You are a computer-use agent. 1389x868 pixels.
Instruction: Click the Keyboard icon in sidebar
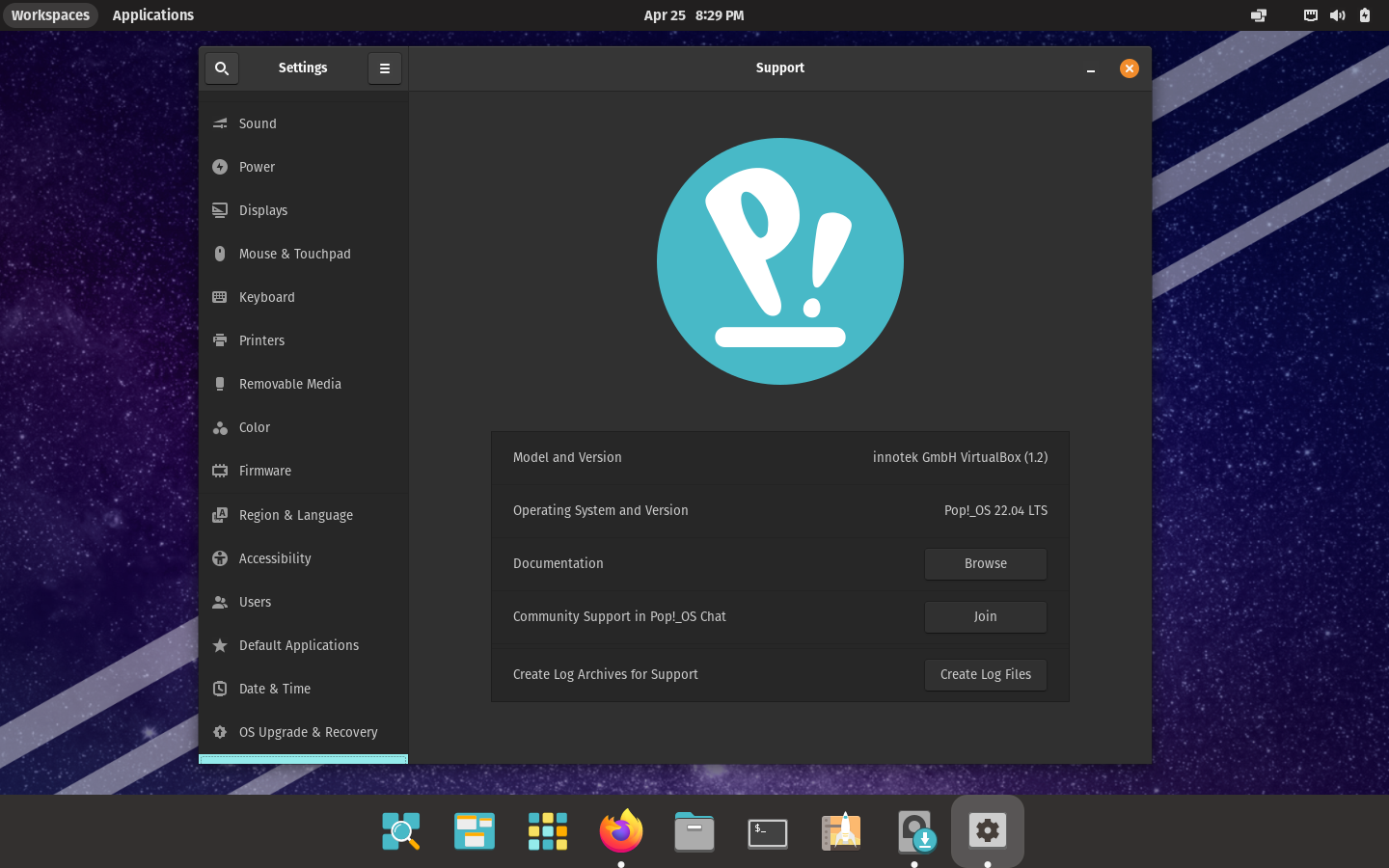(220, 297)
